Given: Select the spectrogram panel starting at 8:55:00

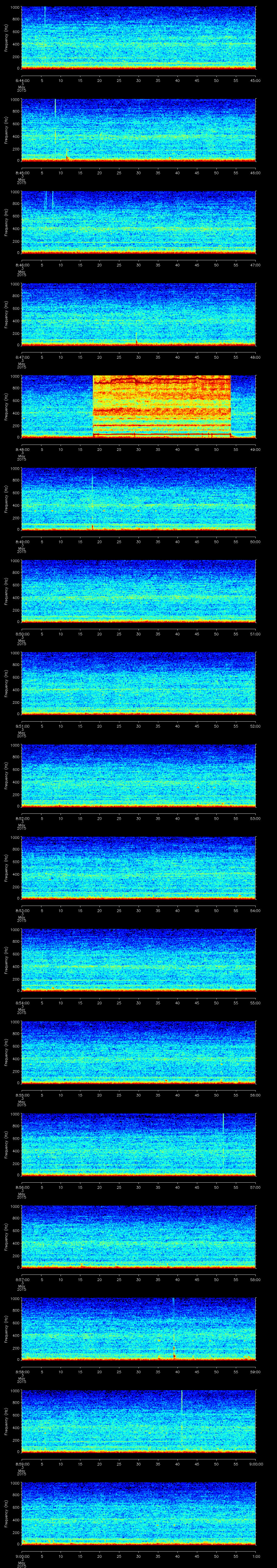Looking at the screenshot, I should (139, 1052).
